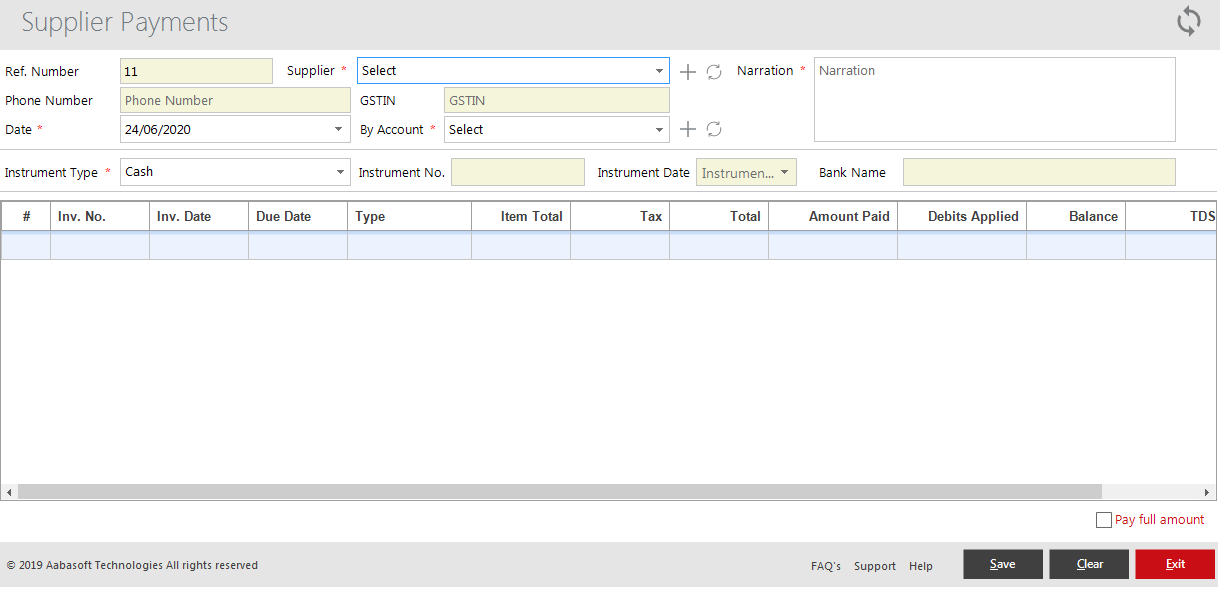Click in the Narration text area

994,99
